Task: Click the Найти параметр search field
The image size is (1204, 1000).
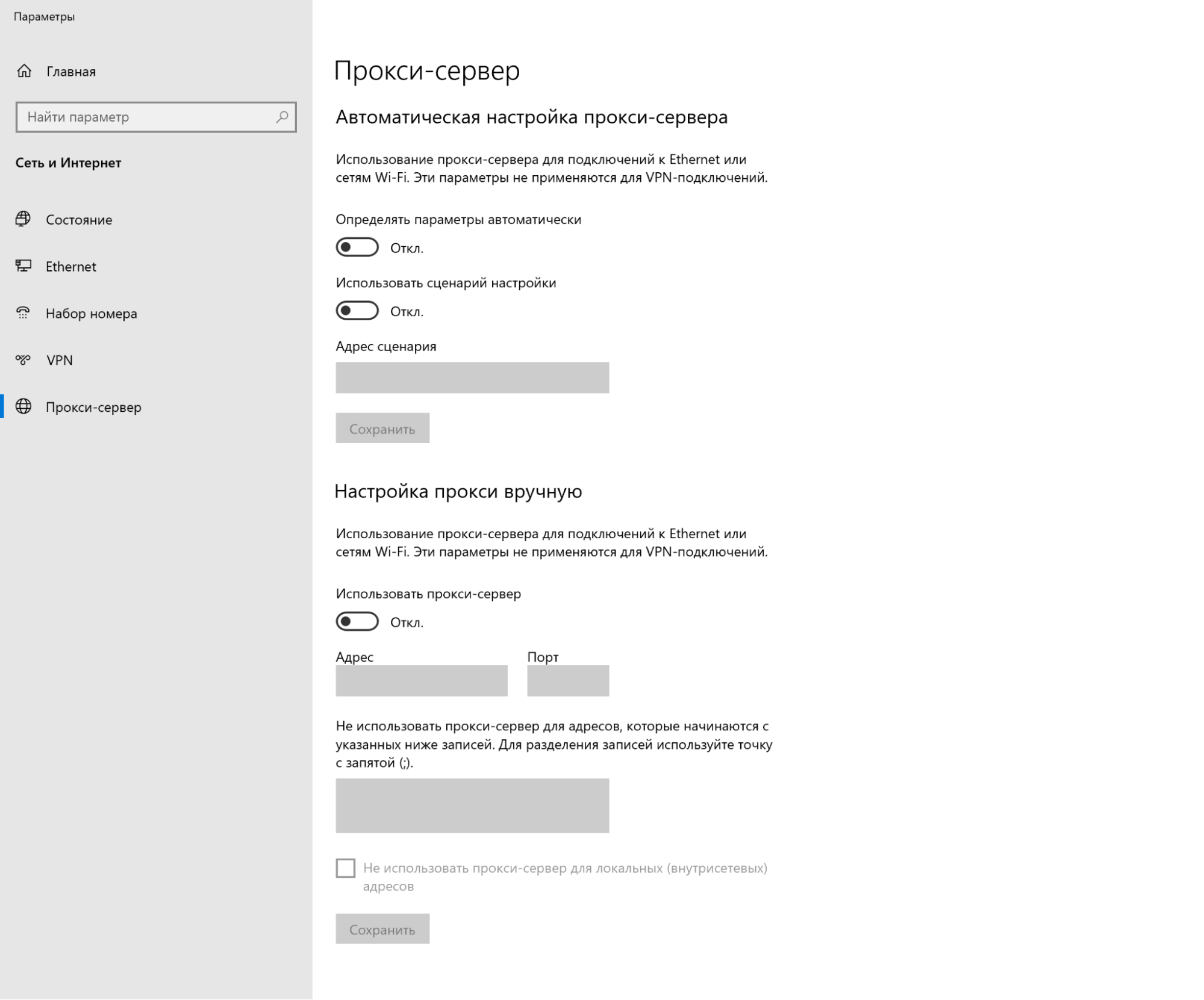Action: coord(156,117)
